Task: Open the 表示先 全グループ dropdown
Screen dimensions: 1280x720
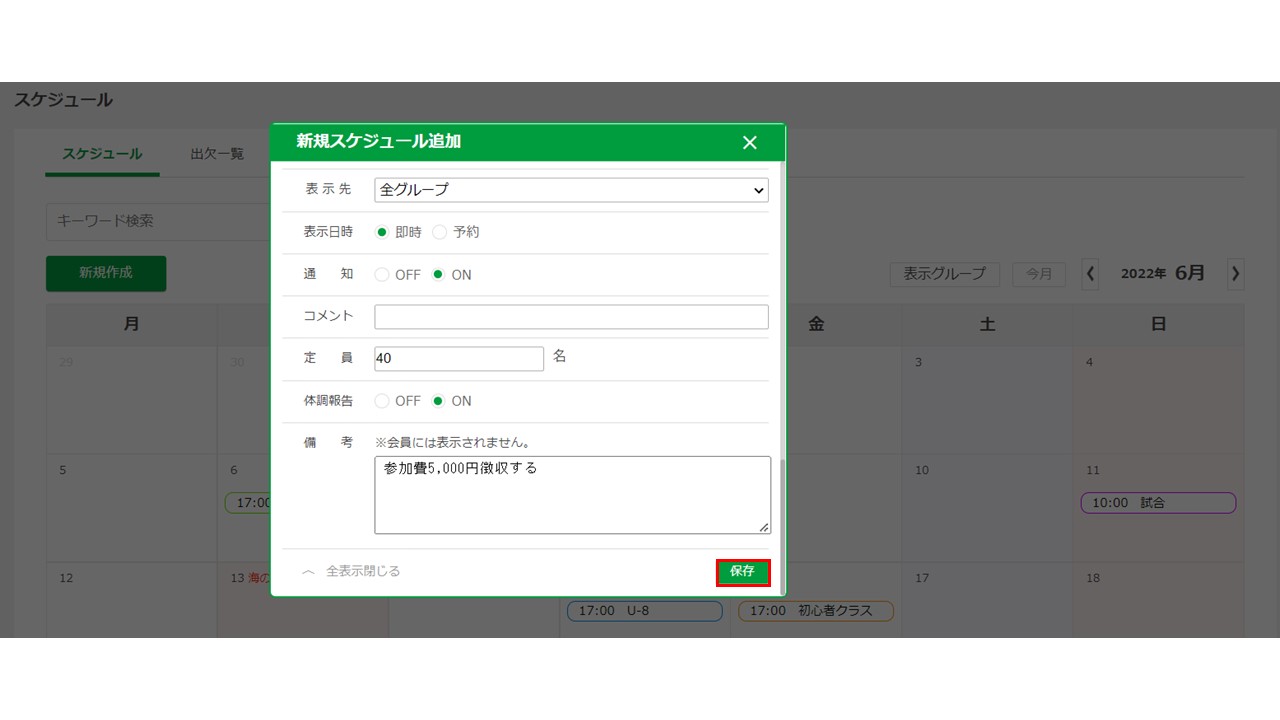Action: pyautogui.click(x=571, y=189)
